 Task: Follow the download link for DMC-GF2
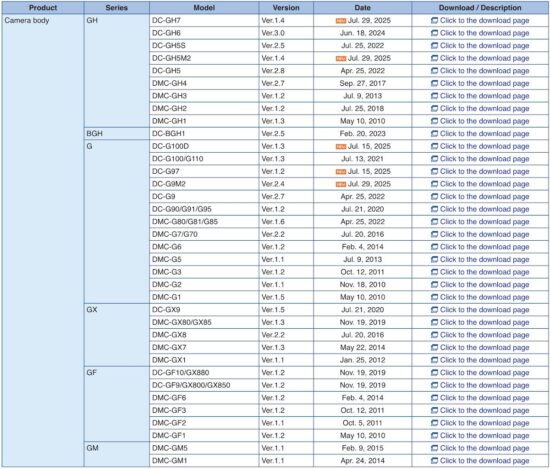(x=484, y=423)
